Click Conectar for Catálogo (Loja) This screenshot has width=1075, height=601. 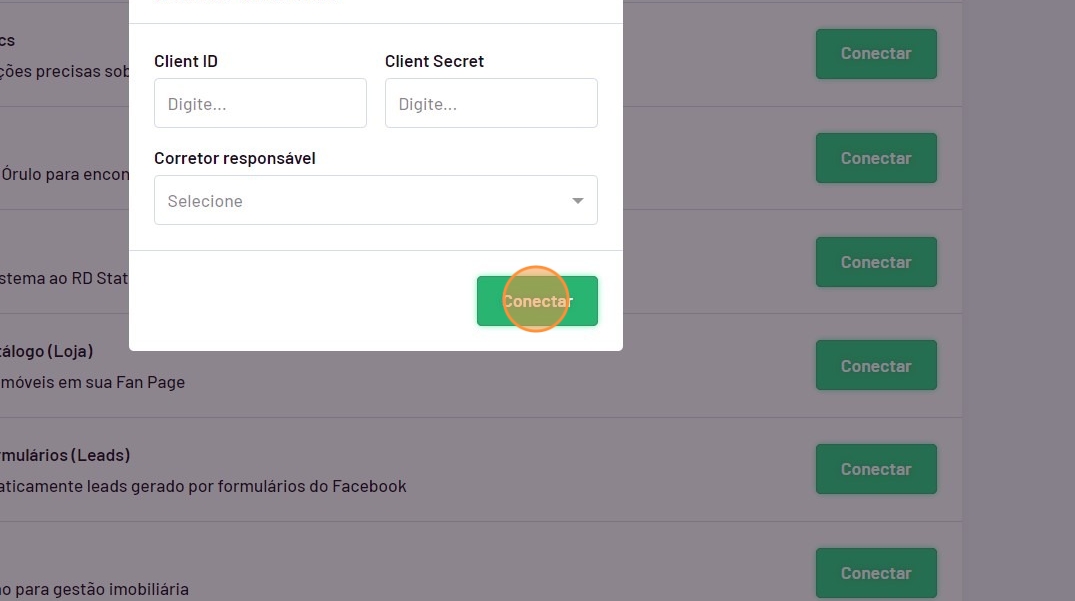[876, 366]
